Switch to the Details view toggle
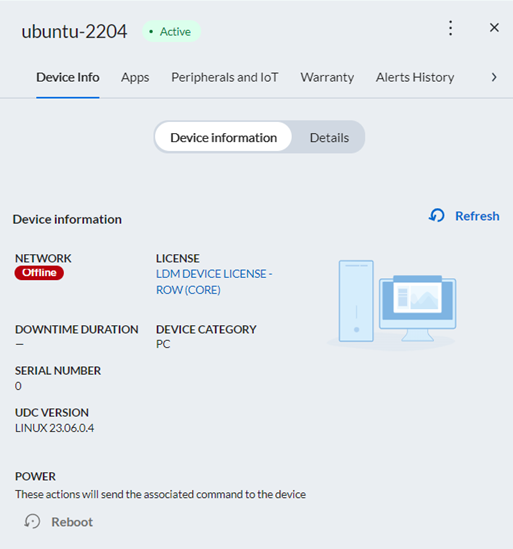The image size is (513, 549). [x=329, y=138]
